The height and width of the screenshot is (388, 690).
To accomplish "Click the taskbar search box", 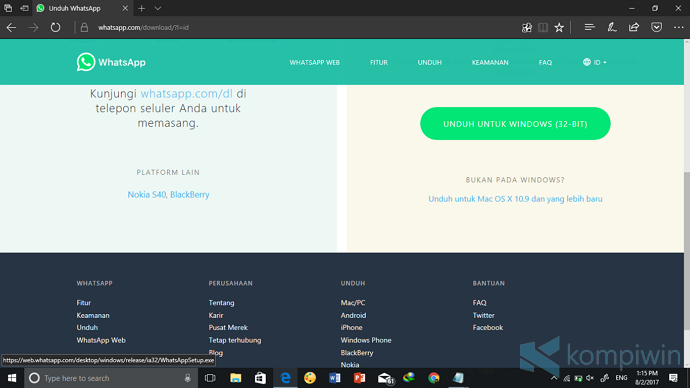I will pyautogui.click(x=110, y=378).
